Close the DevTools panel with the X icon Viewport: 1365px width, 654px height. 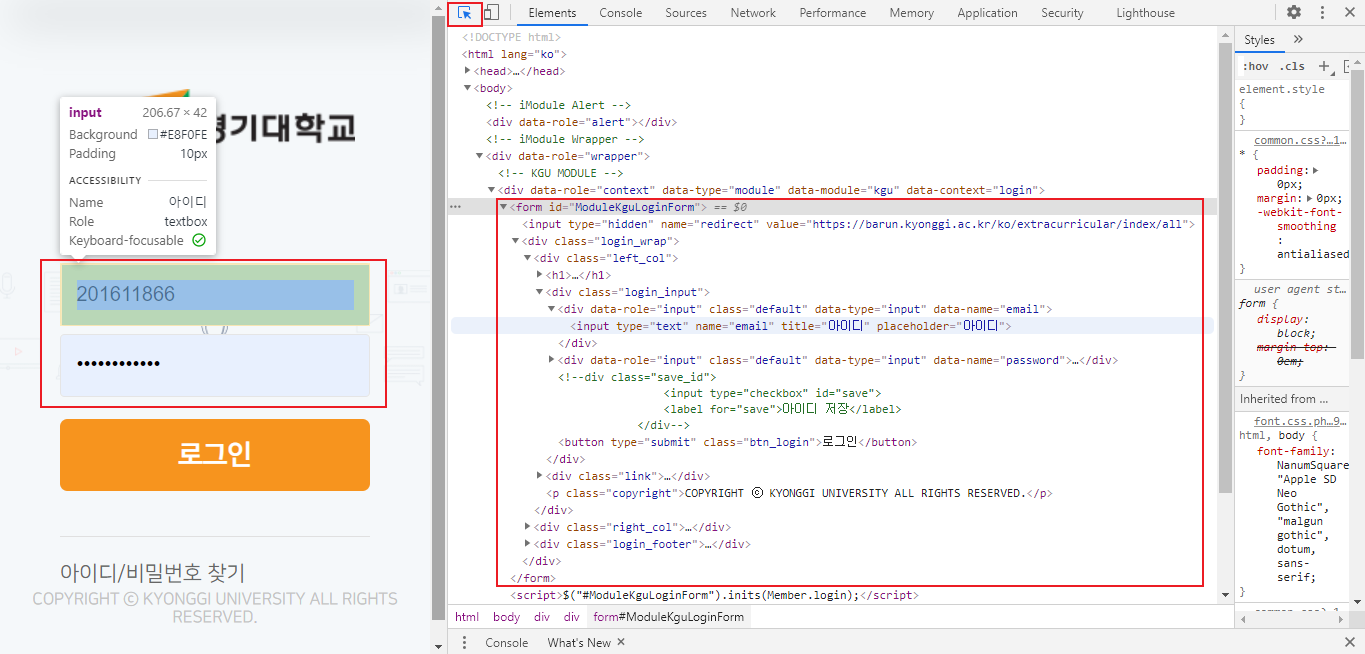(1349, 13)
